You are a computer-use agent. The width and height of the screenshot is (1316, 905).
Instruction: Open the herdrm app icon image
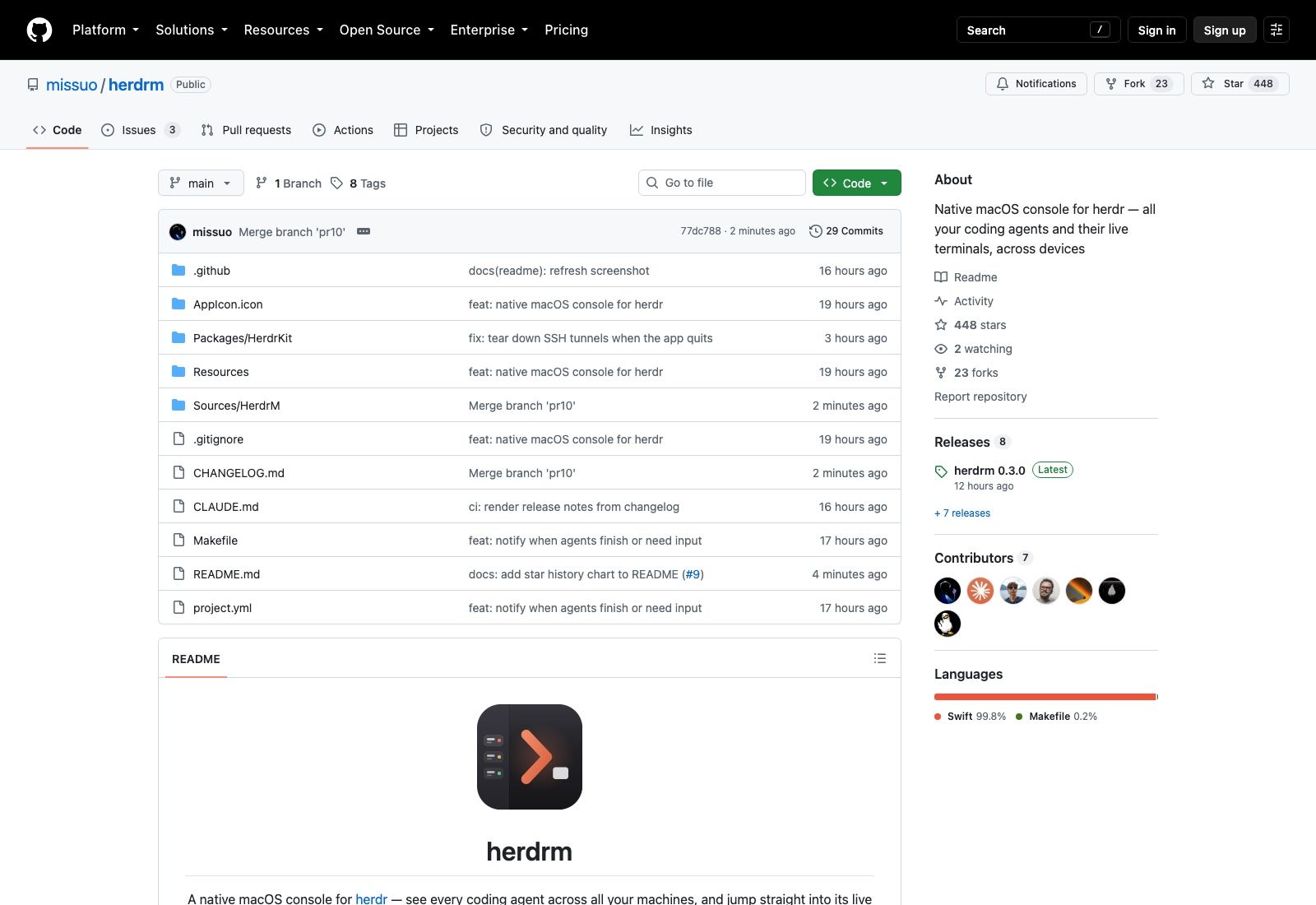(x=530, y=757)
